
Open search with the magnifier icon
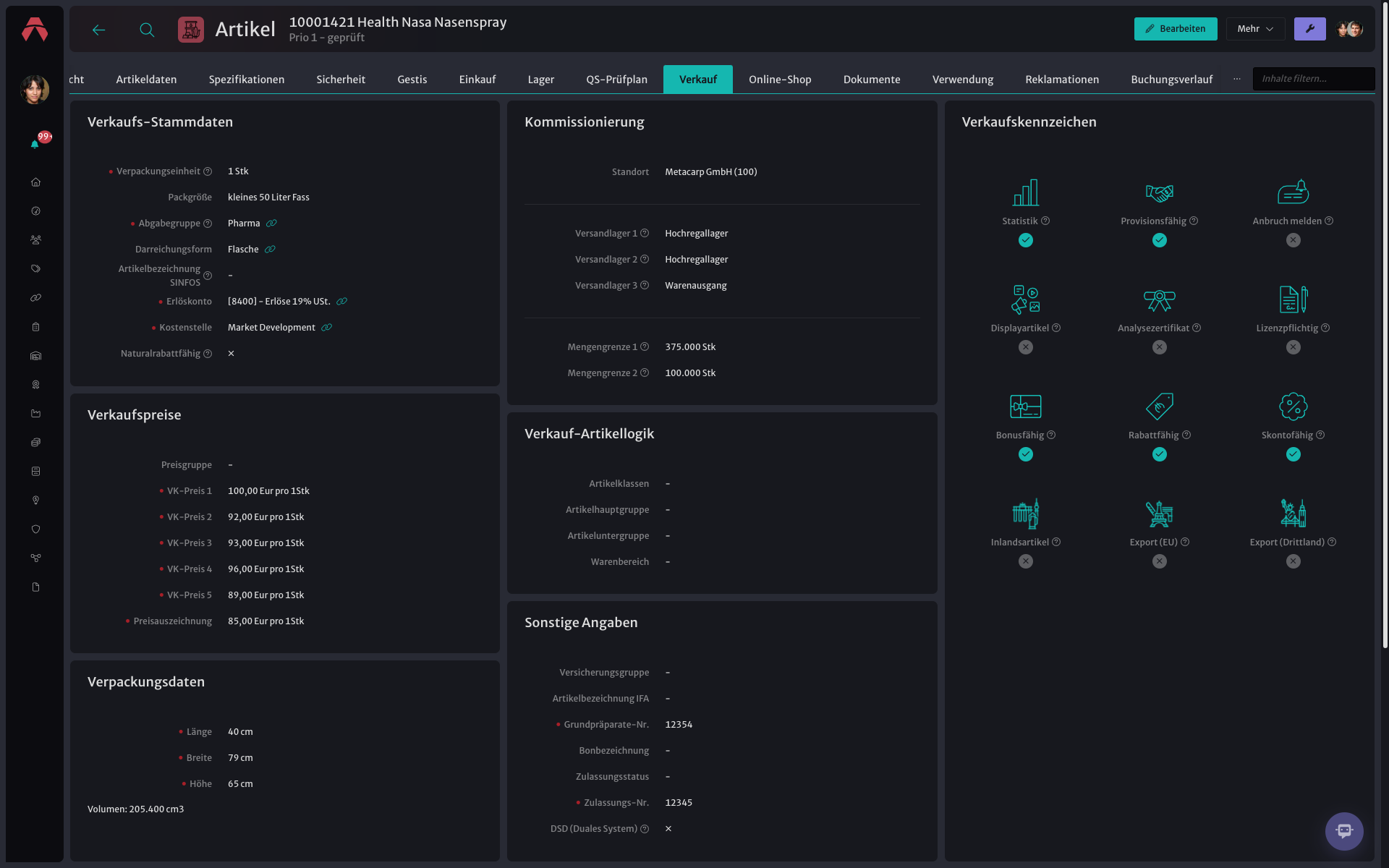click(147, 30)
